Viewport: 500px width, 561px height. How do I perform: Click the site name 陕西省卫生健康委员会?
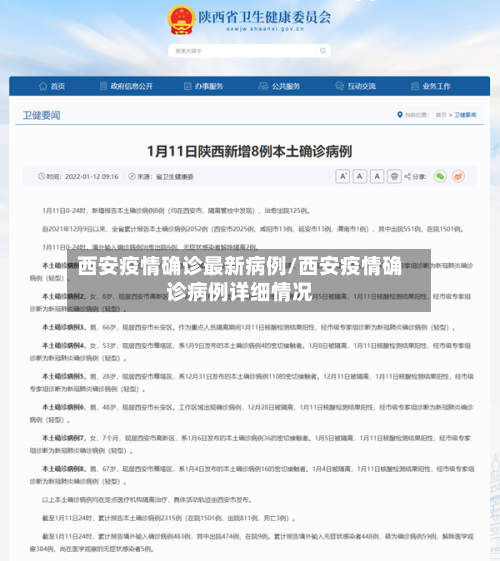tap(265, 17)
